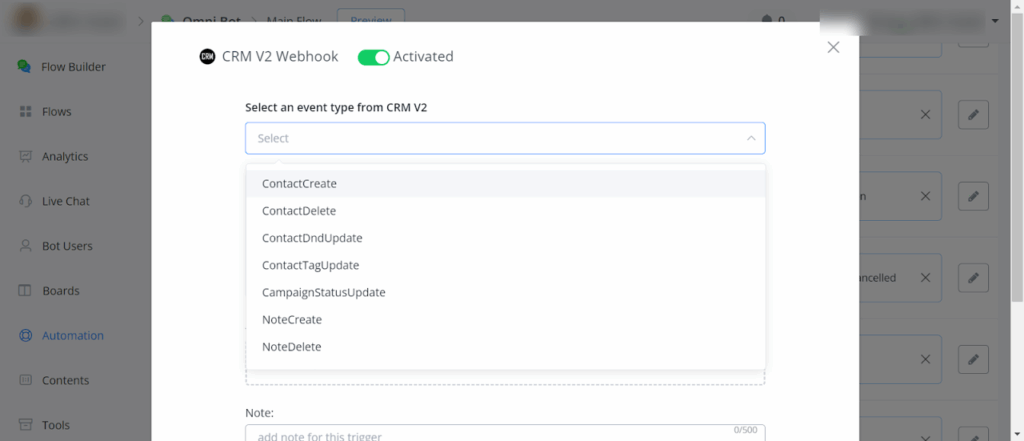This screenshot has width=1024, height=441.
Task: Disable the CRM V2 Webhook Activated toggle
Action: tap(374, 57)
